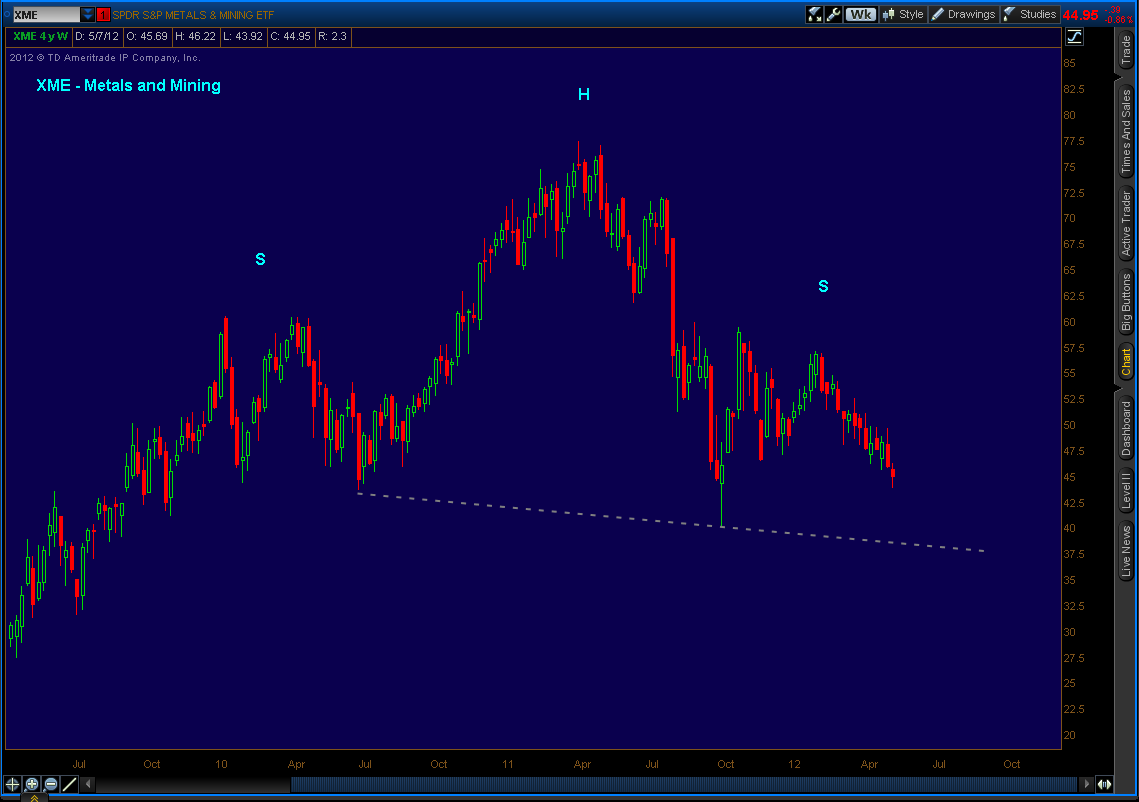Click the XME symbol input field

tap(45, 15)
